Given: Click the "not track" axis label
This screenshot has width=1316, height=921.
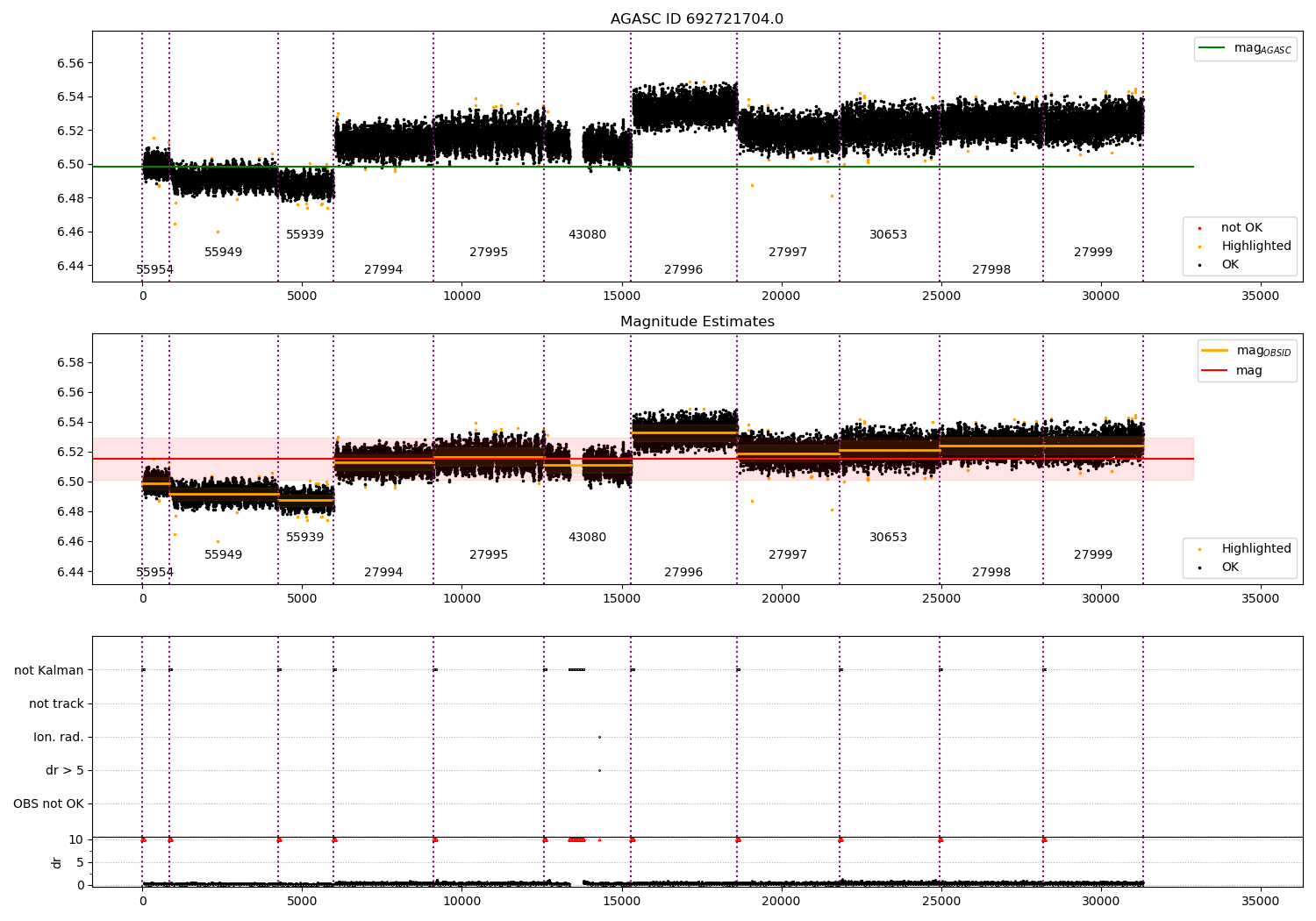Looking at the screenshot, I should click(x=56, y=704).
